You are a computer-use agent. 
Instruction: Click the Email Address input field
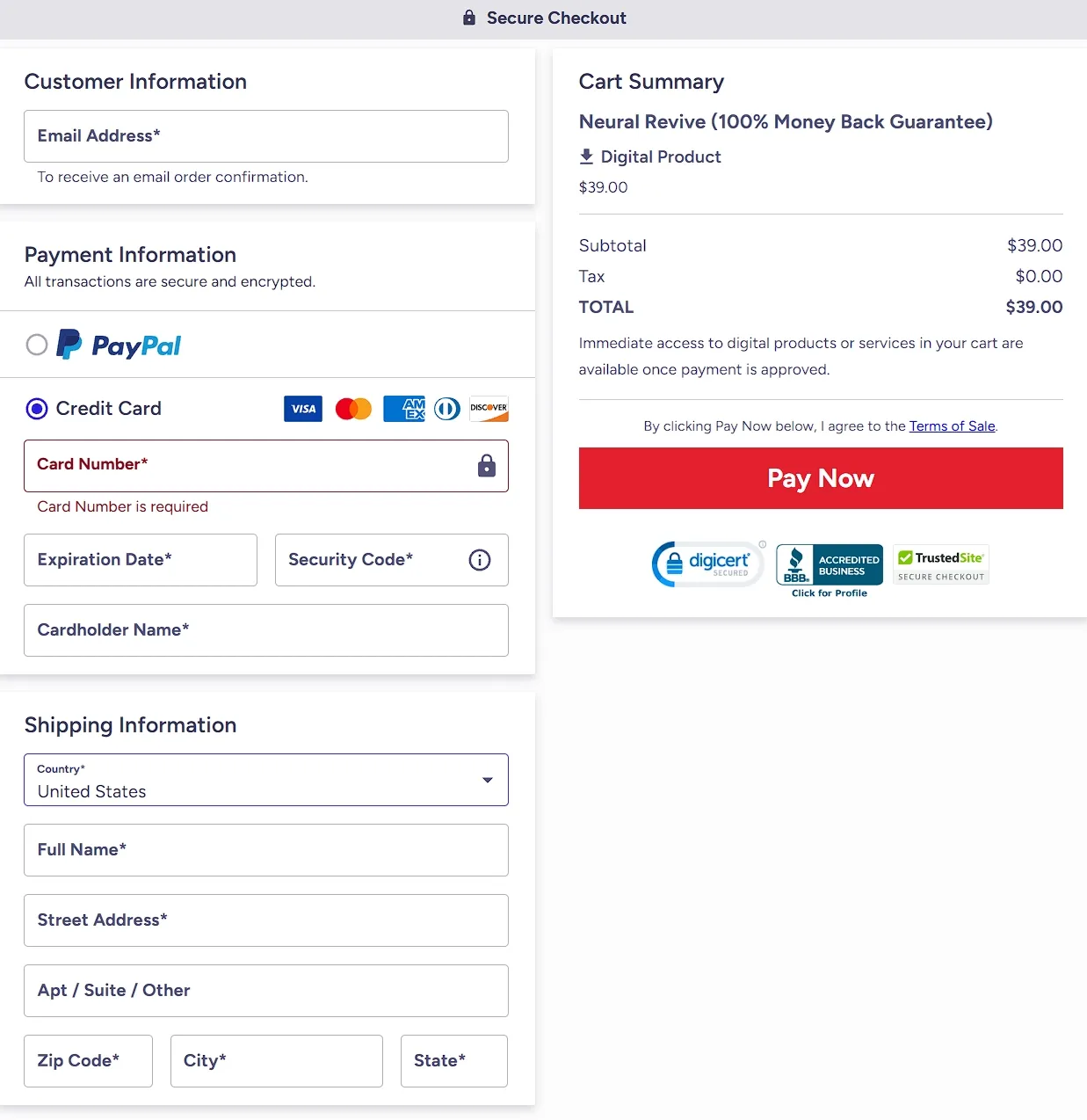[x=266, y=136]
